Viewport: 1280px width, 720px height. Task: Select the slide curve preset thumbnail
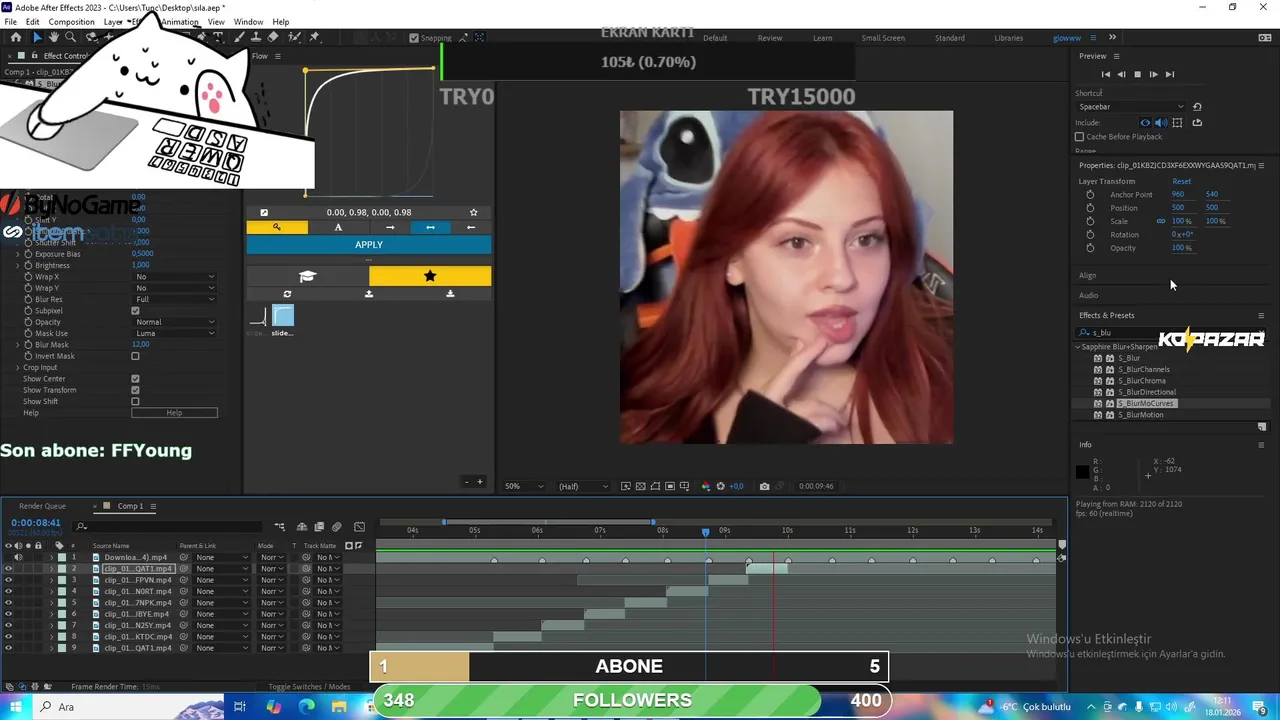click(x=283, y=317)
